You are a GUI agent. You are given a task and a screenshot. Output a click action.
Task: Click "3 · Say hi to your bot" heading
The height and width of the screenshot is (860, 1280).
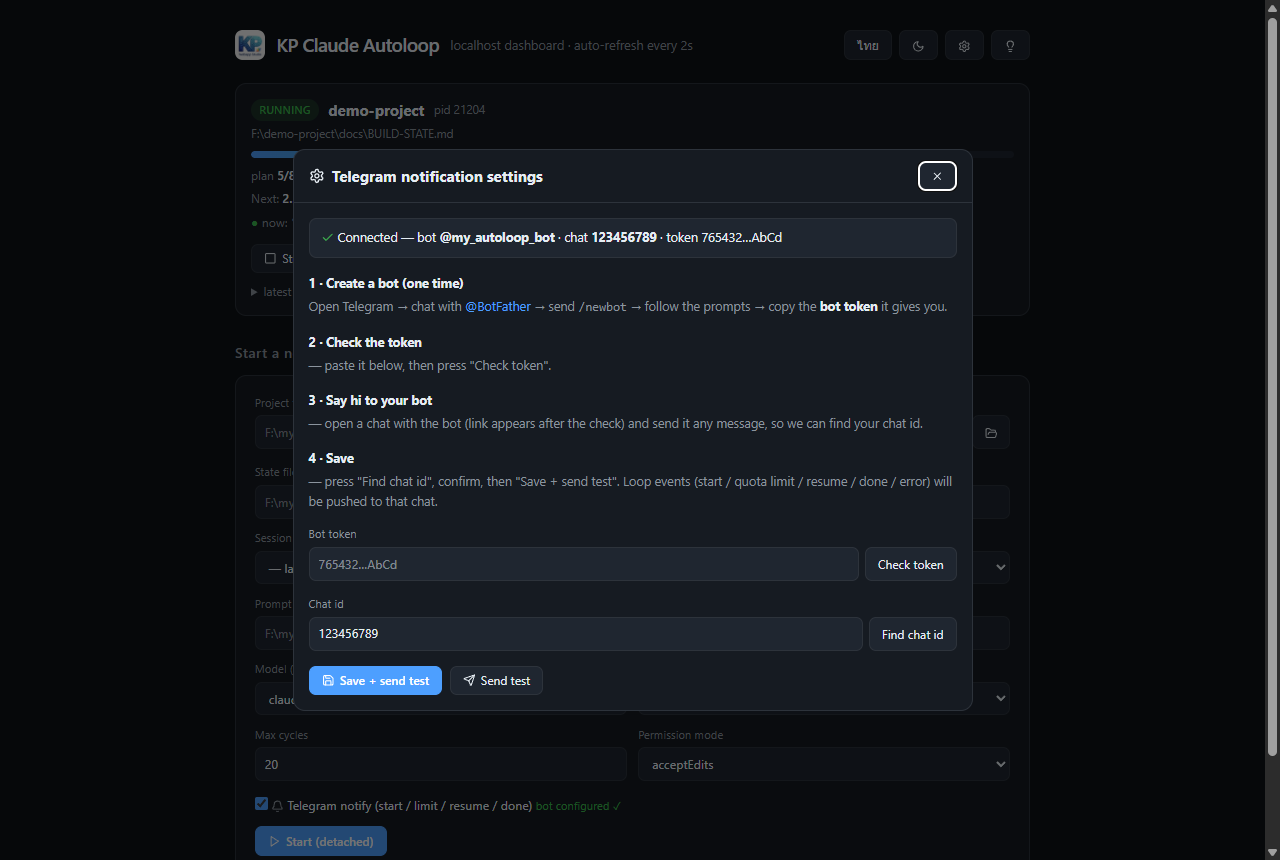point(370,400)
